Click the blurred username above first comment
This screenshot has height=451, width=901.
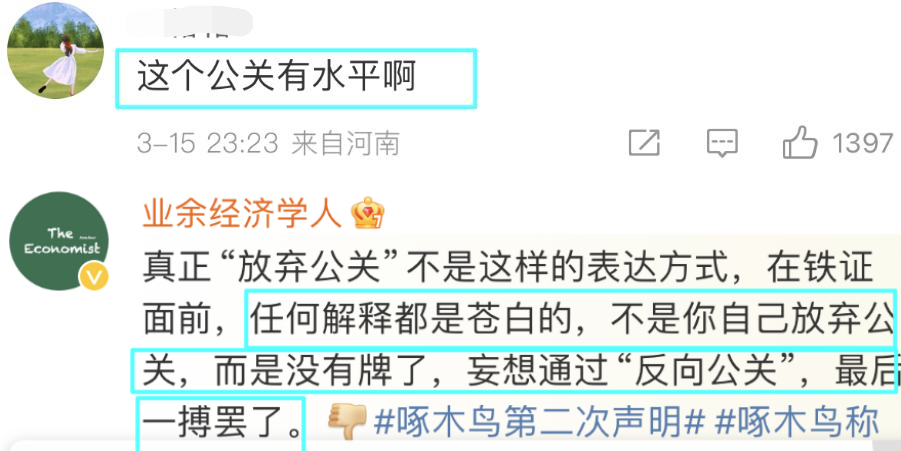click(x=190, y=22)
